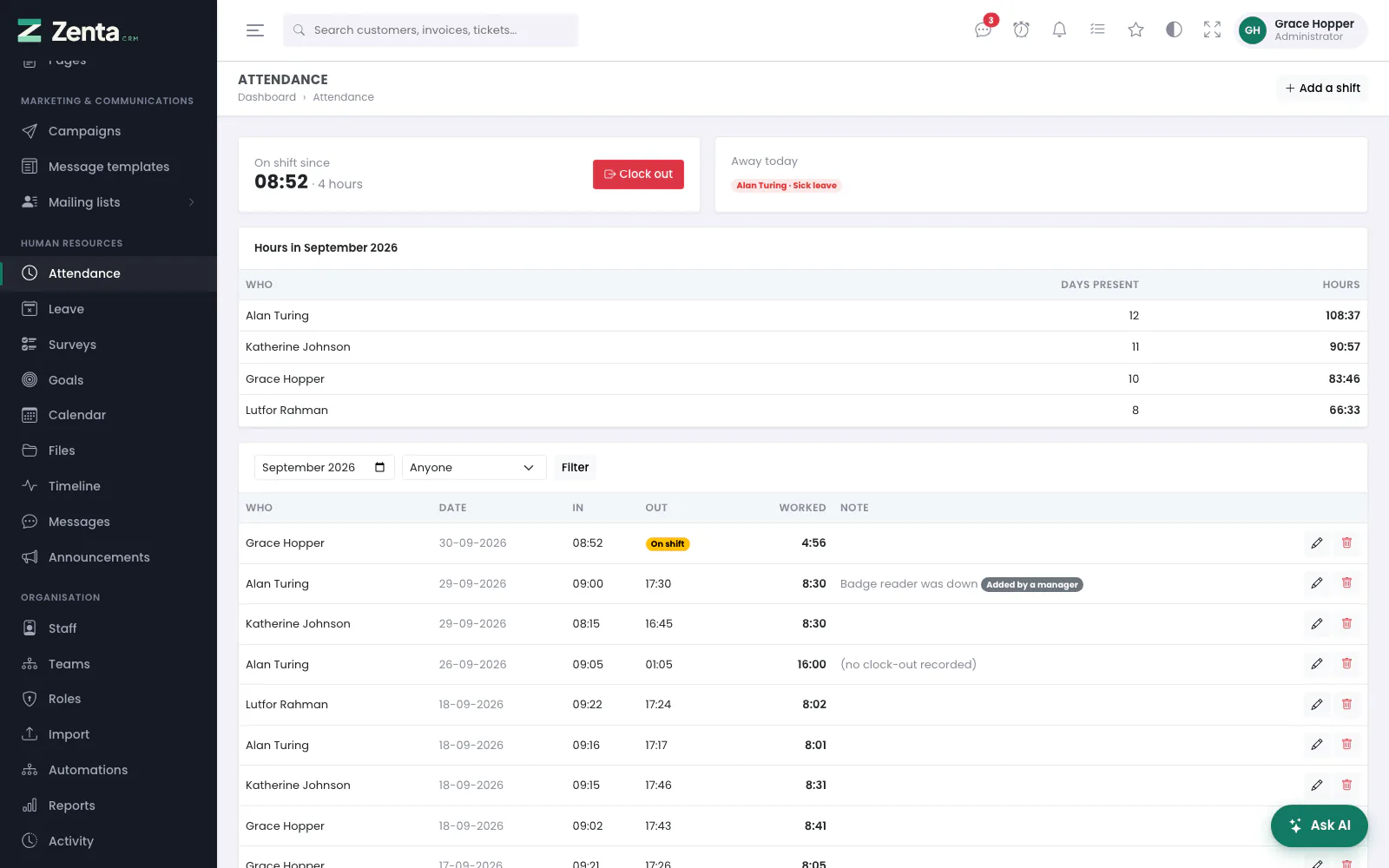The height and width of the screenshot is (868, 1389).
Task: Toggle the sidebar hamburger menu
Action: pos(255,30)
